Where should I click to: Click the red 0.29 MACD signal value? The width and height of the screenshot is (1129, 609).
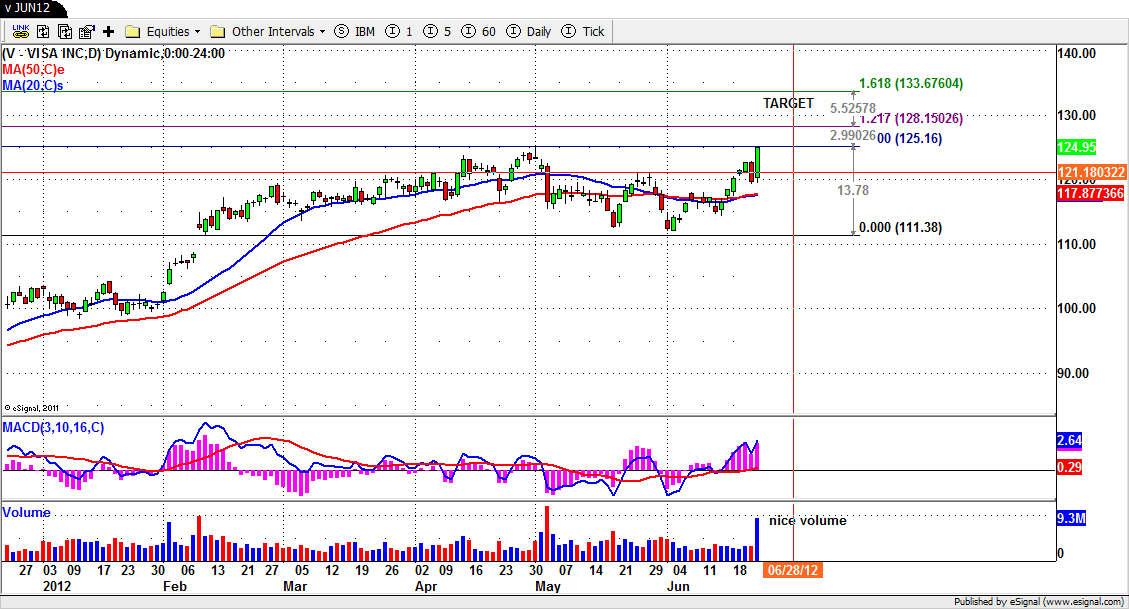pos(1069,467)
